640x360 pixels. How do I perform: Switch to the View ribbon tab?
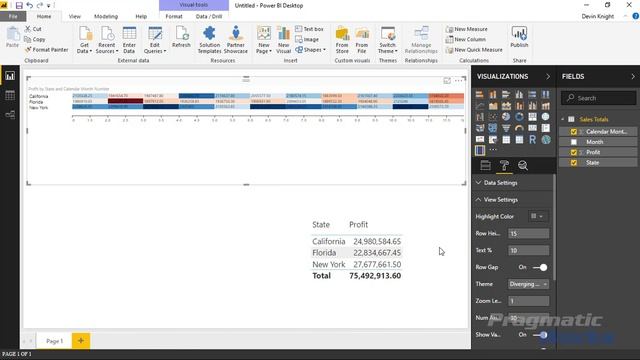coord(75,16)
